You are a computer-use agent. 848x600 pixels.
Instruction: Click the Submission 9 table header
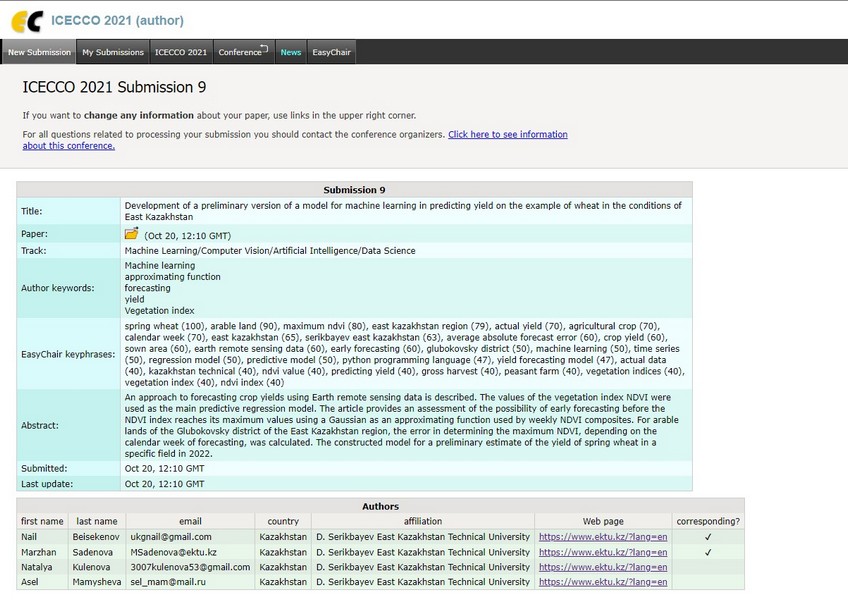click(x=354, y=189)
